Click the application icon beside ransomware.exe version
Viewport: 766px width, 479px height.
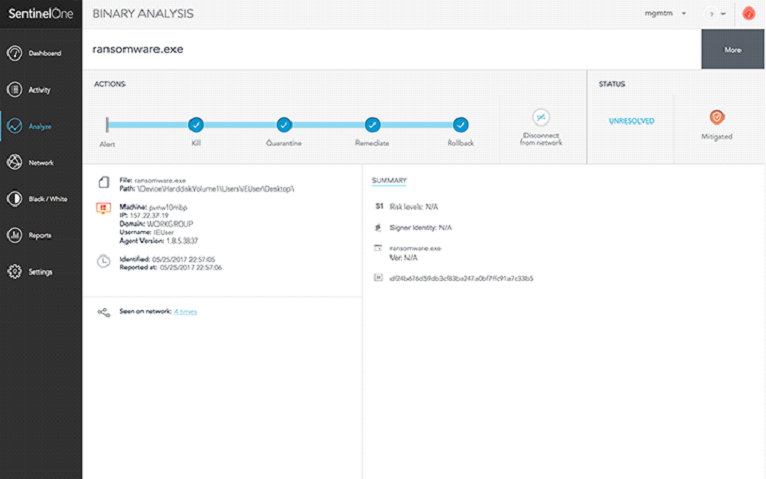point(378,248)
